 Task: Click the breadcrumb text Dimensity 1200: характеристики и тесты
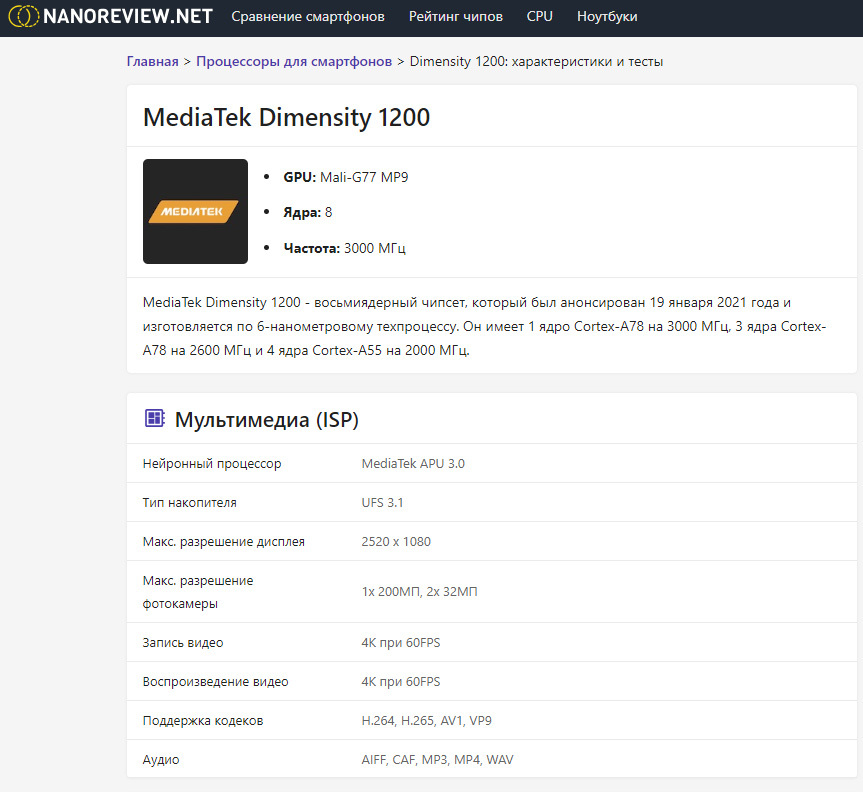[536, 61]
